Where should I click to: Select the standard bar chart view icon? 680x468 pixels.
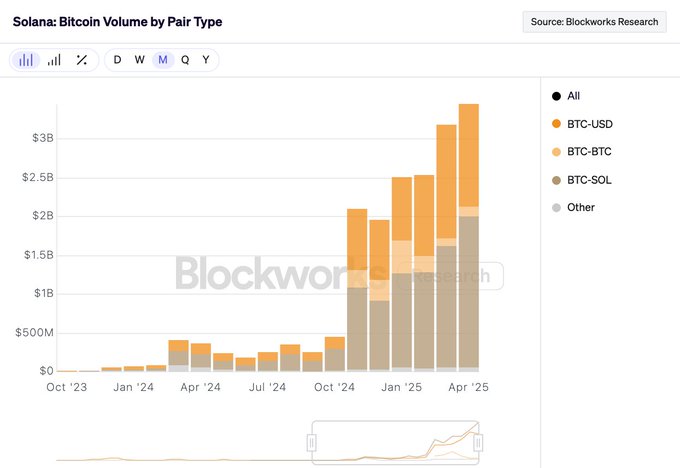[26, 60]
